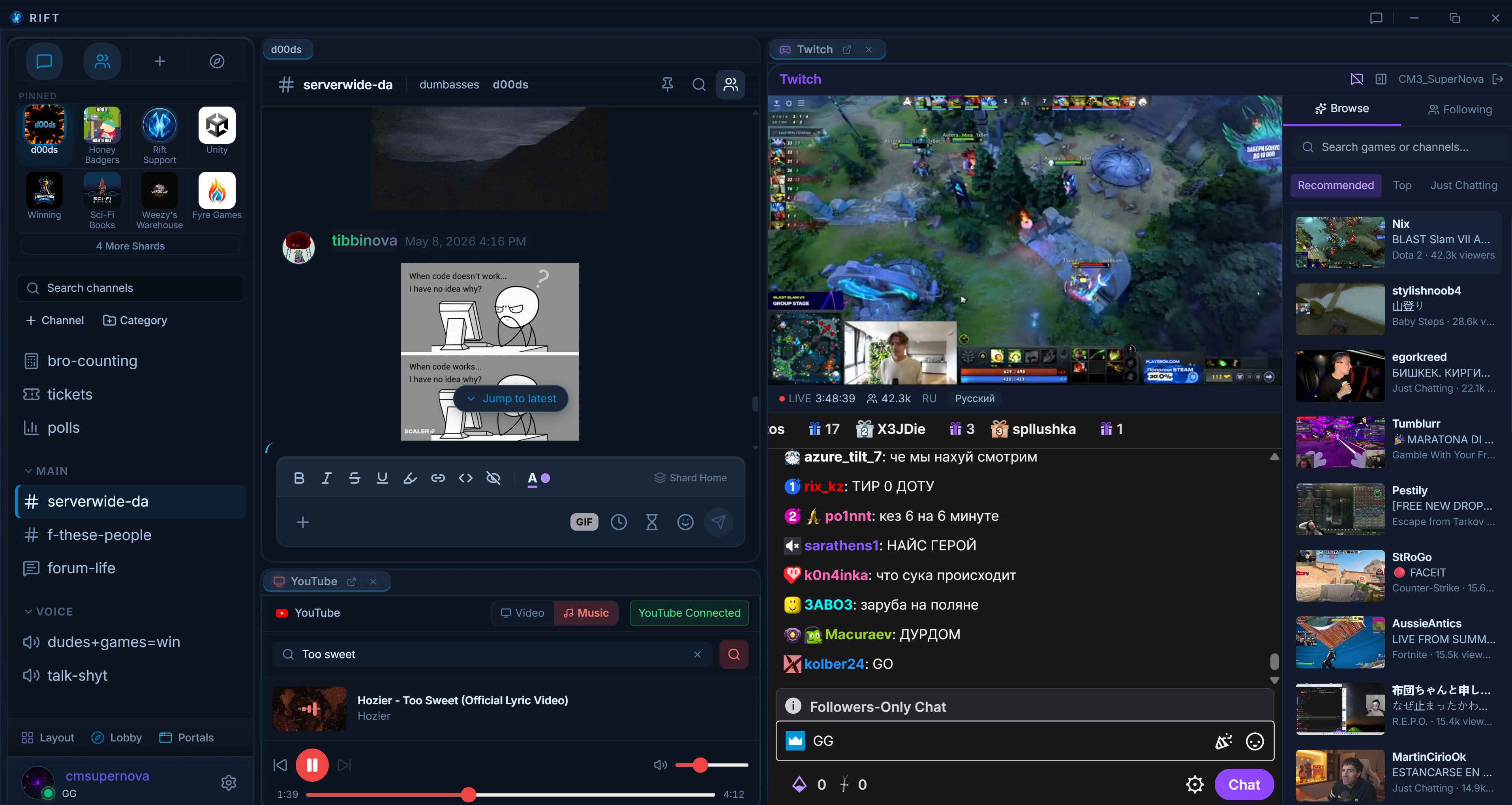Create a new Channel
The image size is (1512, 805).
55,321
